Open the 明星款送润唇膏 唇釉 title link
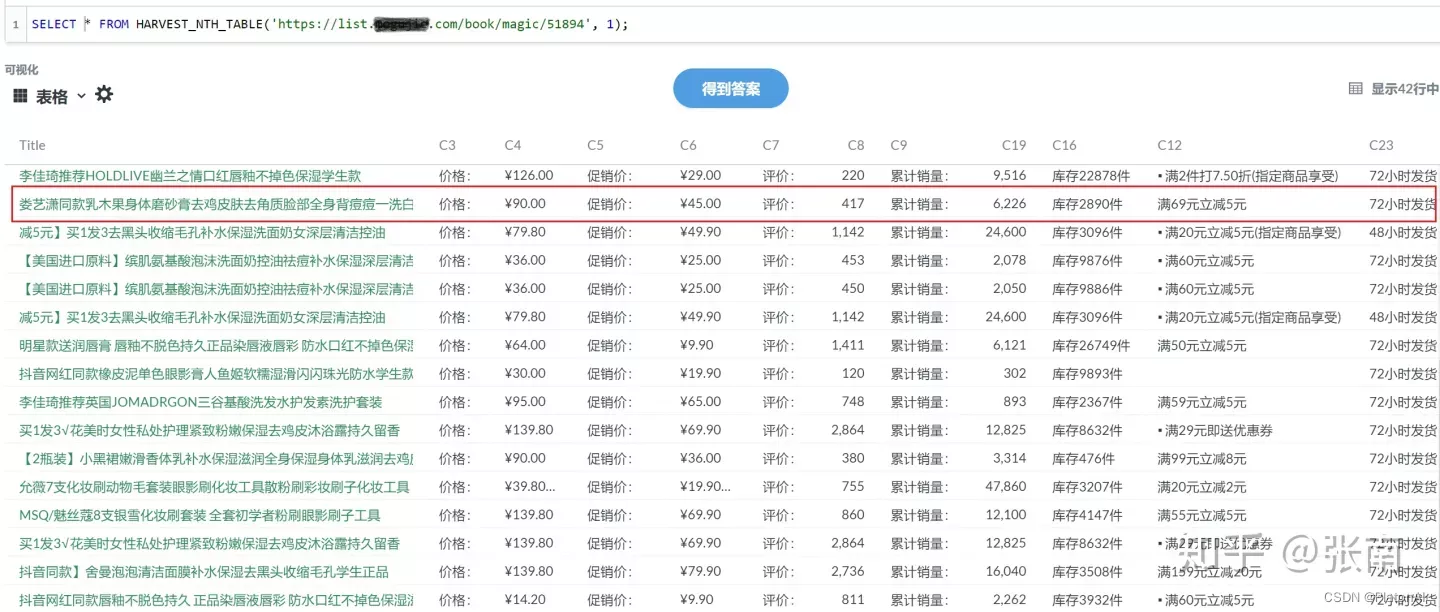Viewport: 1440px width, 612px height. [216, 345]
